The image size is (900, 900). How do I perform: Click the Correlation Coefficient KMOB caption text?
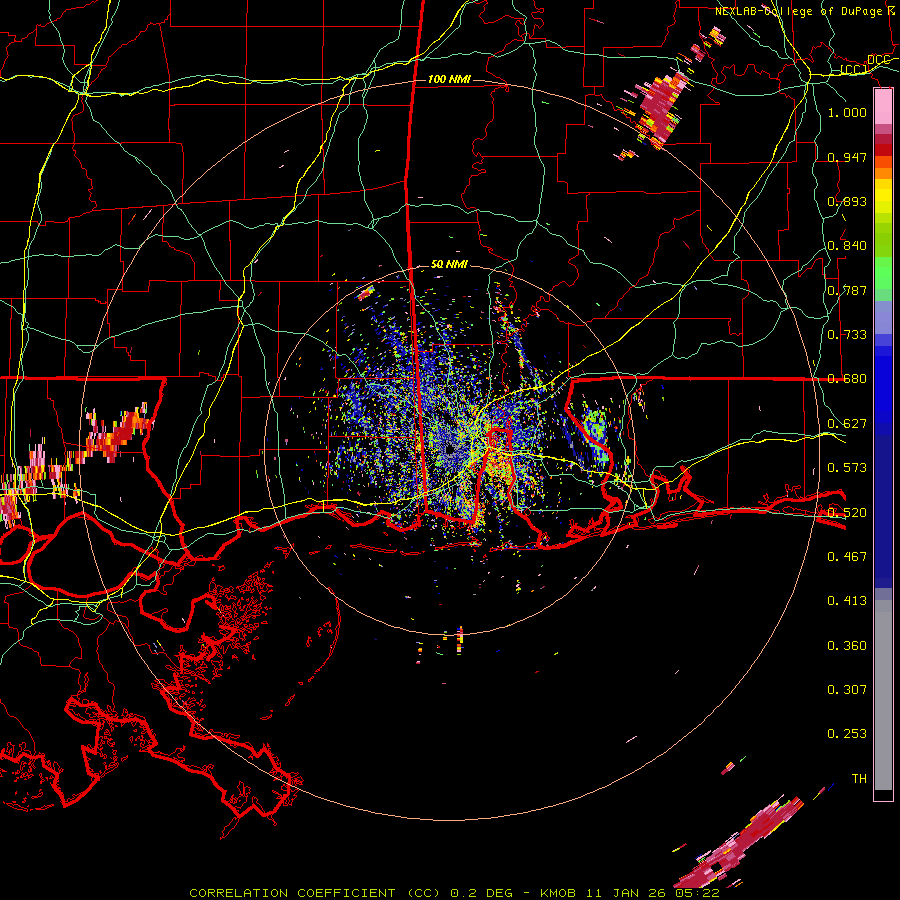coord(454,893)
